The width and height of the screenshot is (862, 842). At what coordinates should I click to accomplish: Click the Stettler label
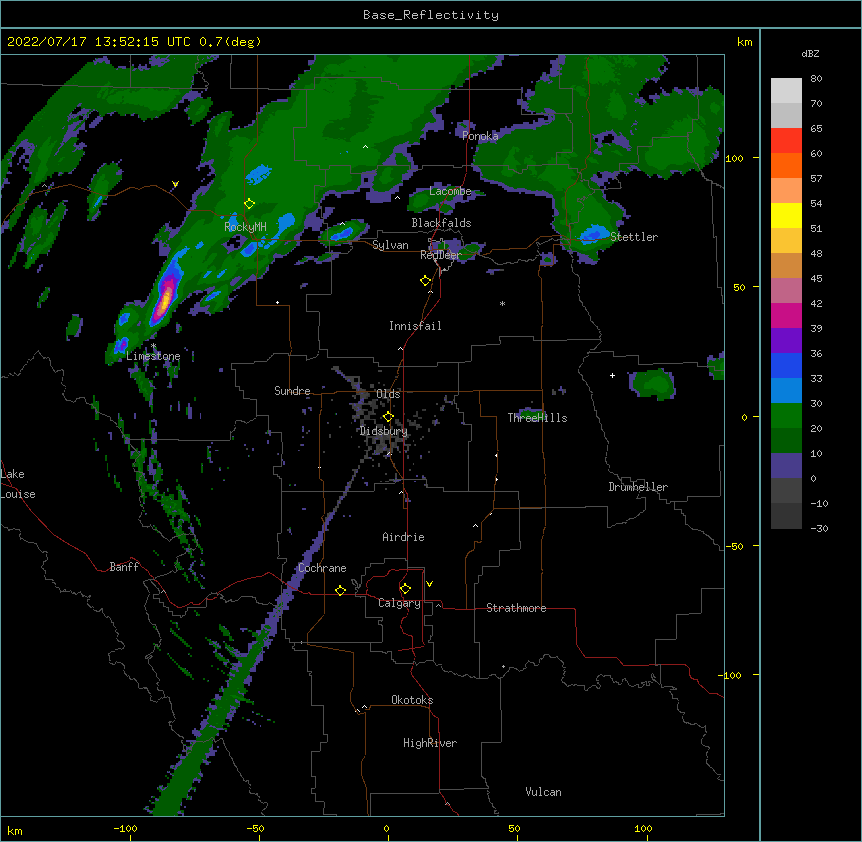[634, 237]
